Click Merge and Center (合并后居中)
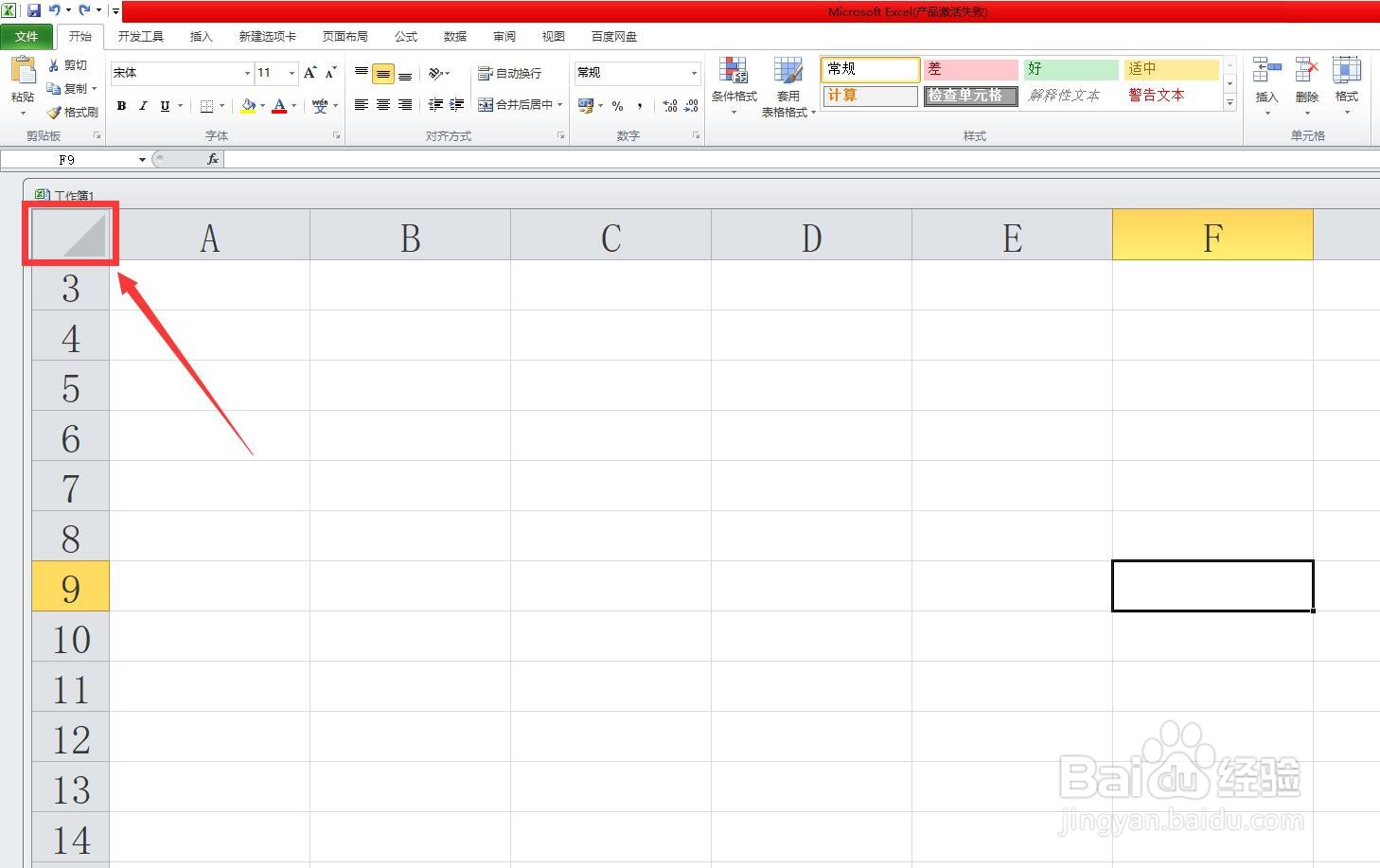Viewport: 1380px width, 868px height. click(515, 105)
